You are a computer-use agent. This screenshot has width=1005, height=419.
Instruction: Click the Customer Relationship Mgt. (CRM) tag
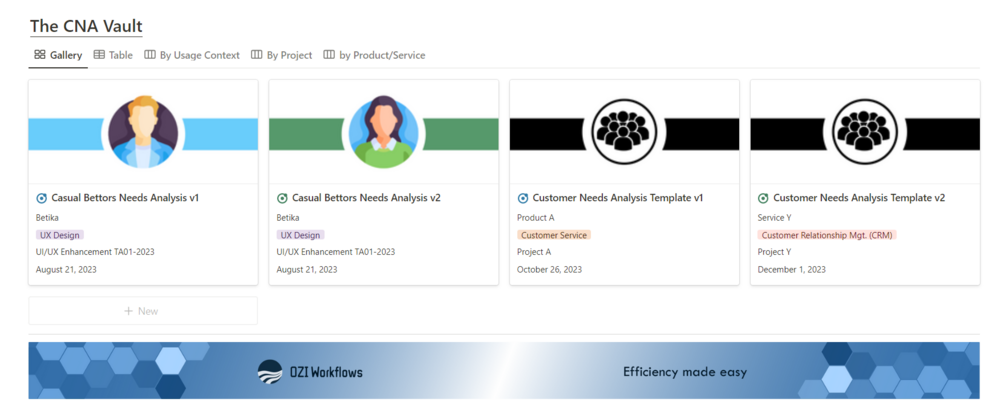827,235
